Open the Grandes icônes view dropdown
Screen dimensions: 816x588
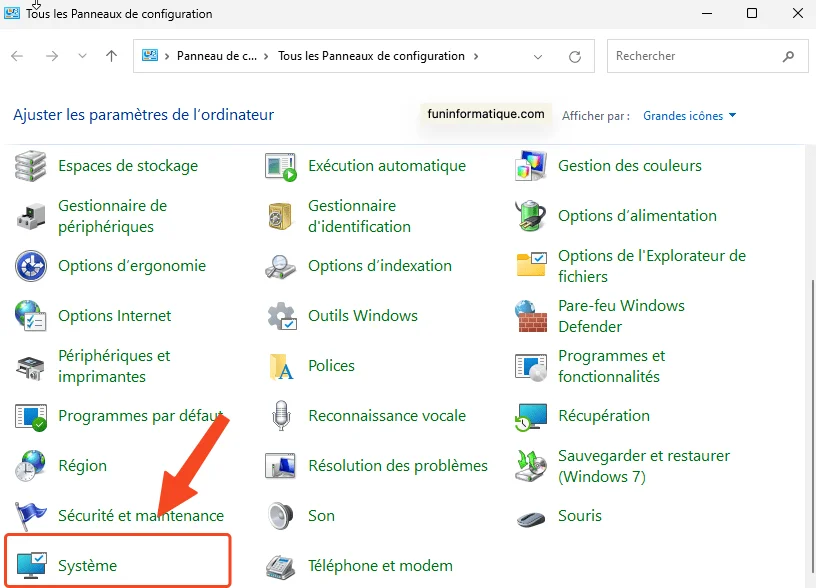pyautogui.click(x=688, y=115)
